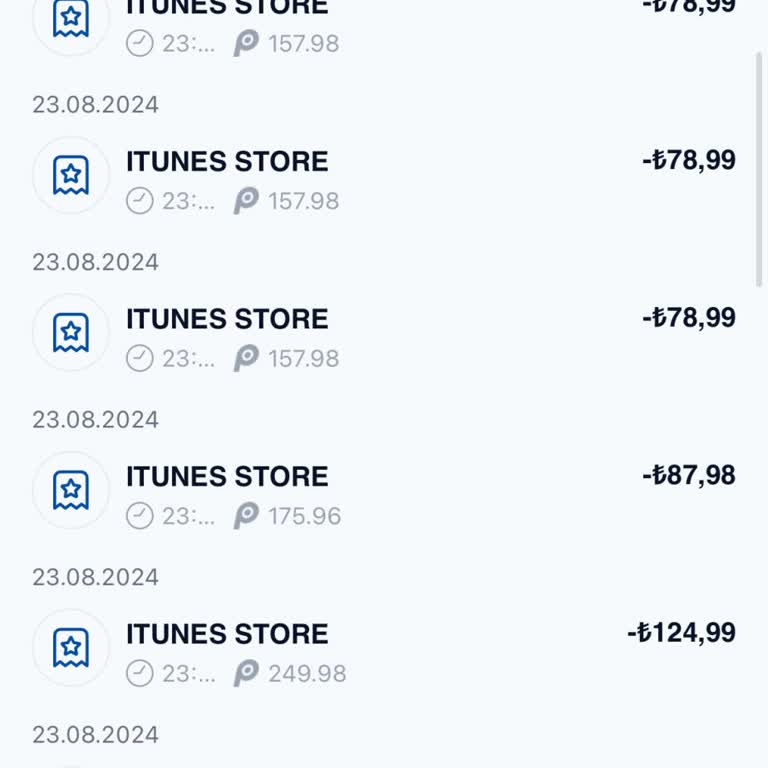Image resolution: width=768 pixels, height=768 pixels.
Task: Click the receipt icon of the ₺87,98 transaction
Action: (71, 490)
